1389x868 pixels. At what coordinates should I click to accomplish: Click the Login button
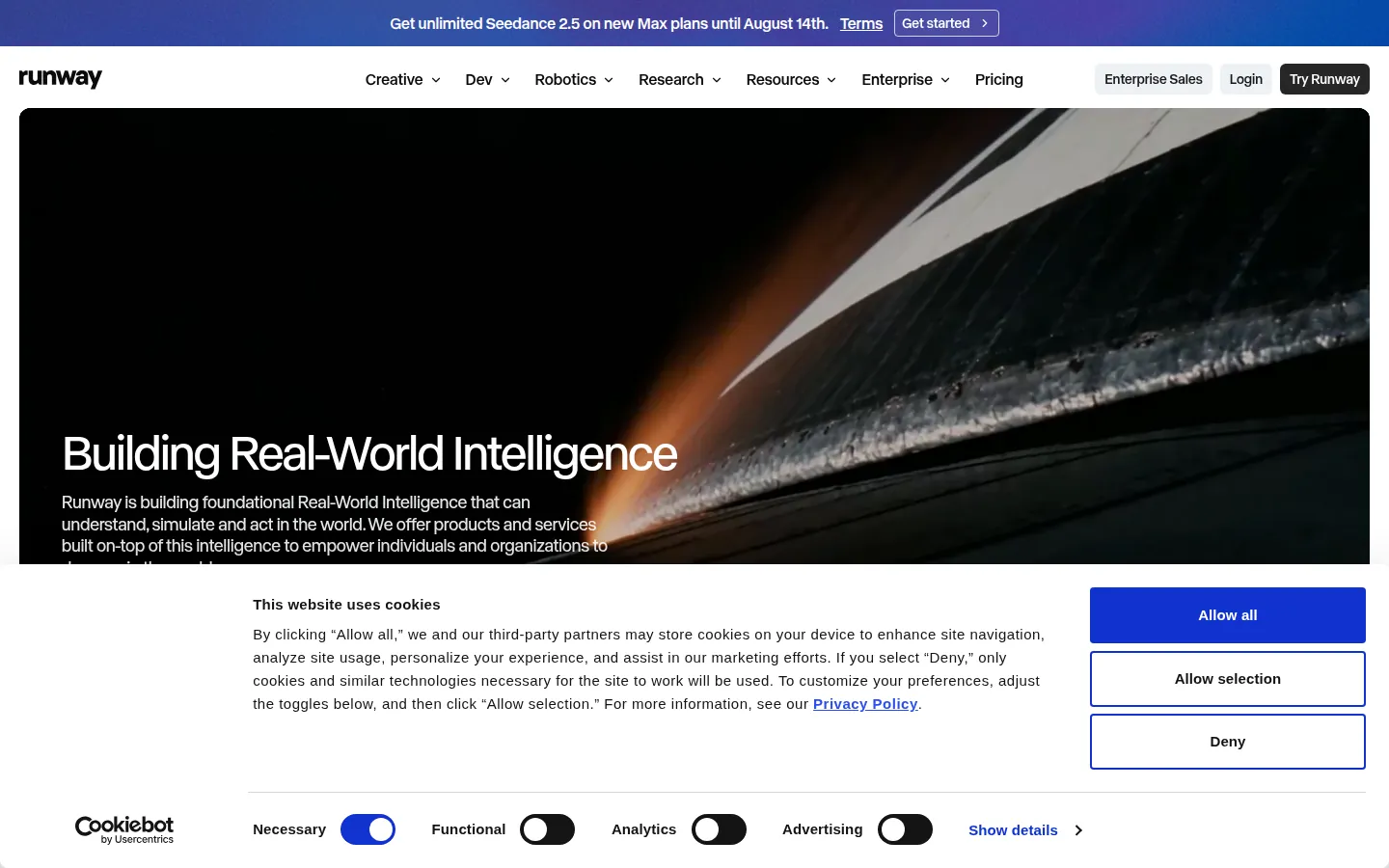[1246, 79]
